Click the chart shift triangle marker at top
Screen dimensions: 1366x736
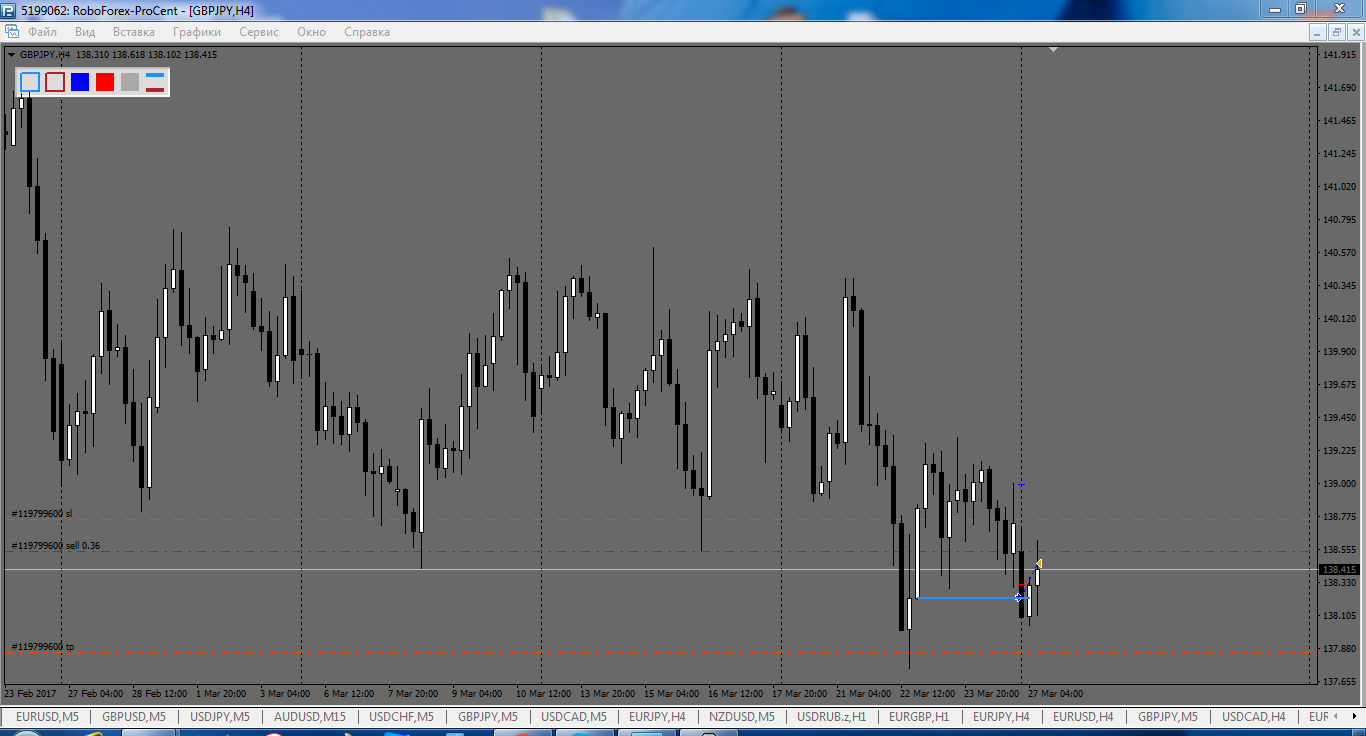click(1053, 49)
